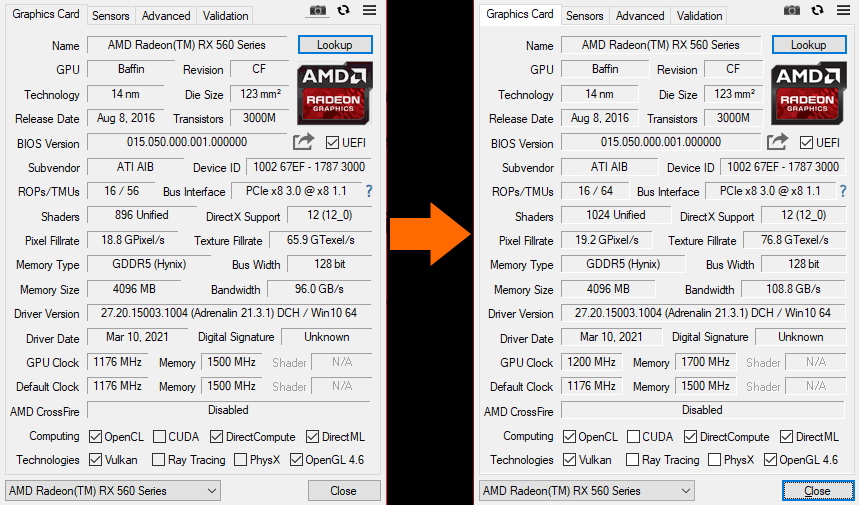Toggle UEFI checkbox in left window
Screen dimensions: 859x505
click(332, 142)
